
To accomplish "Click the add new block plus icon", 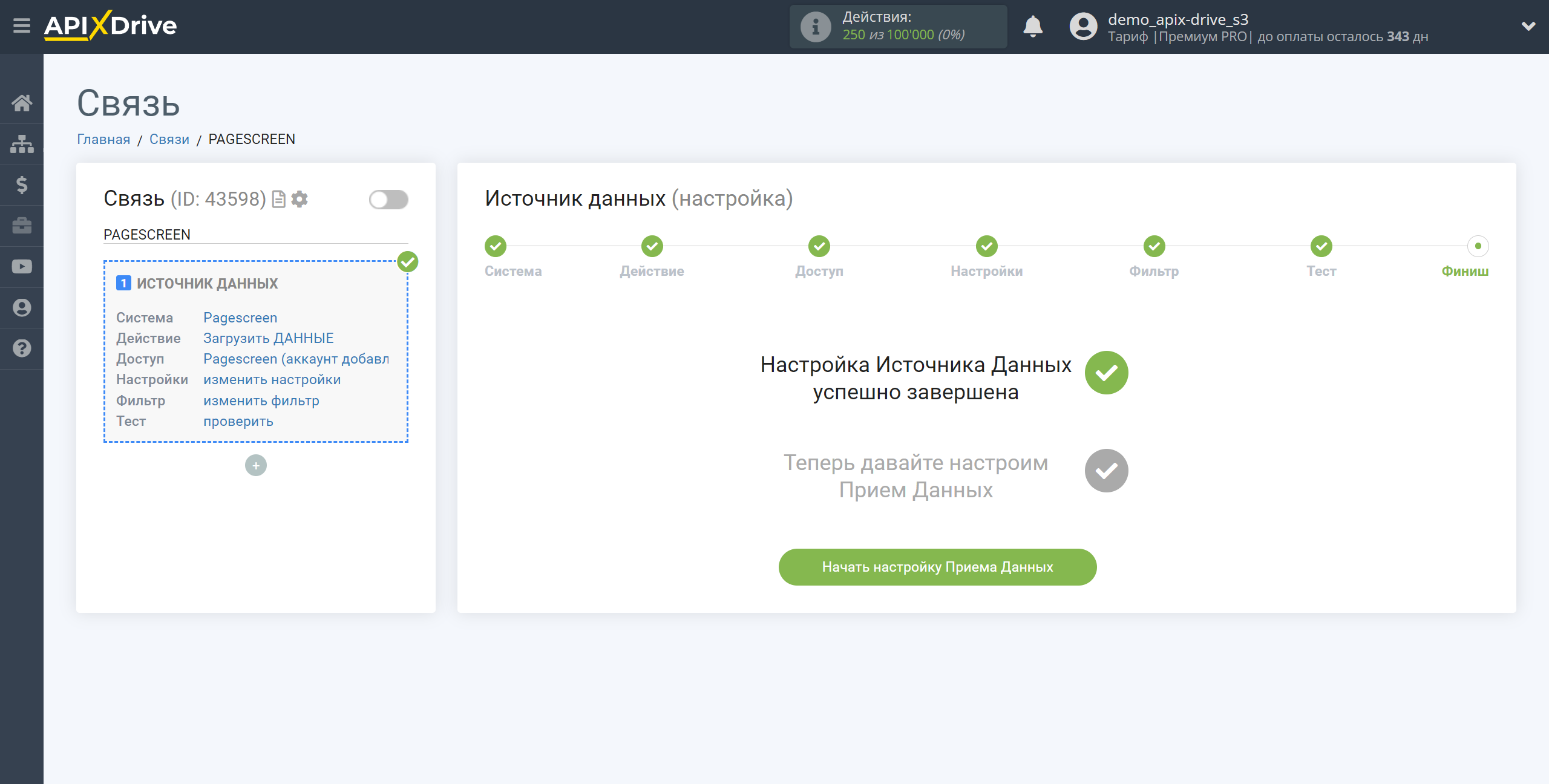I will coord(255,465).
